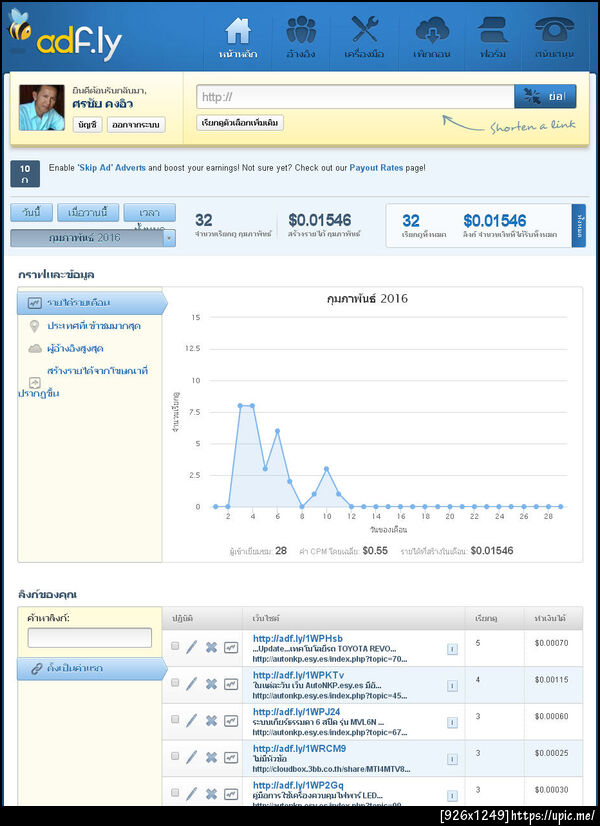Click the graph point at day 6
This screenshot has width=600, height=826.
coord(277,431)
